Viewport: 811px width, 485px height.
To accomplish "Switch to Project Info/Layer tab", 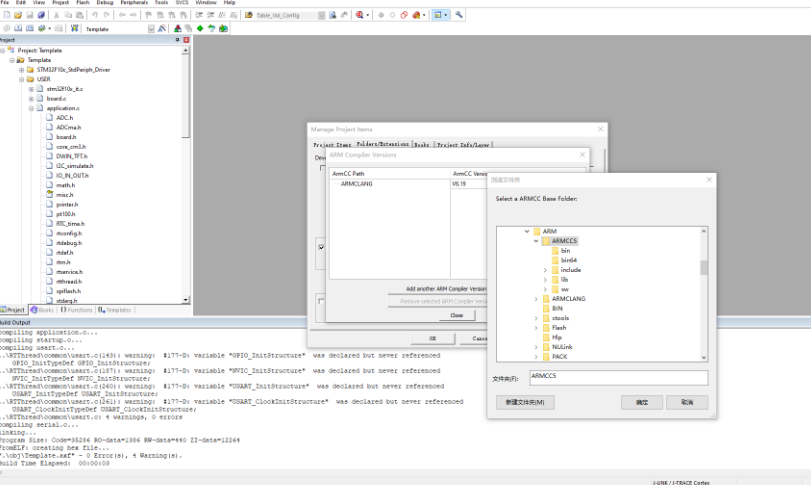I will click(463, 145).
